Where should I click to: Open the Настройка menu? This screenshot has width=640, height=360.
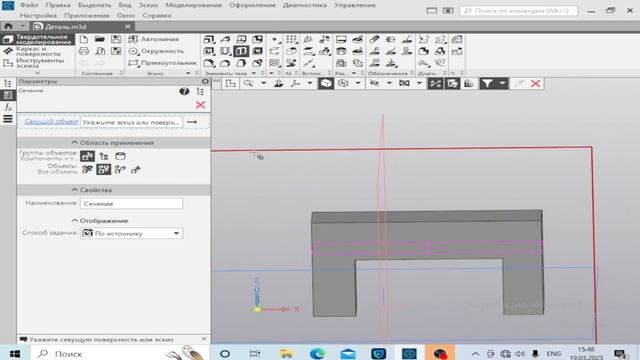[x=38, y=16]
